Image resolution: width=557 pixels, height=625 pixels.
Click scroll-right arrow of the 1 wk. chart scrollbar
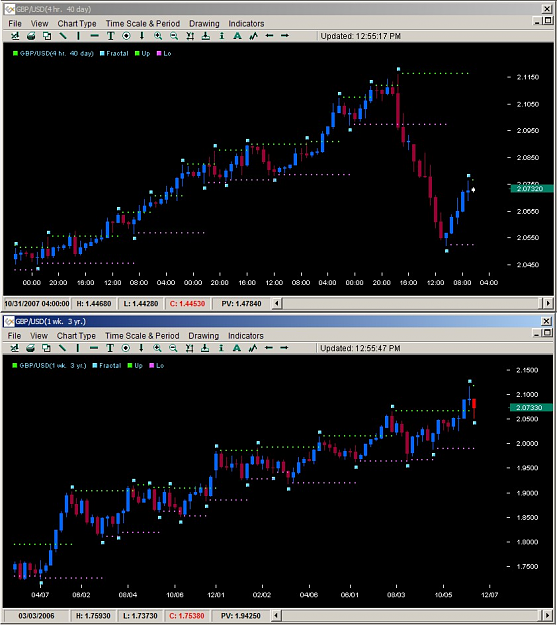[548, 615]
